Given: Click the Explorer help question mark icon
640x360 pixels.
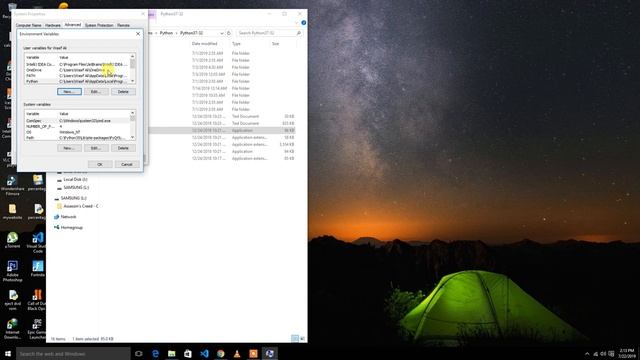Looking at the screenshot, I should click(x=303, y=23).
